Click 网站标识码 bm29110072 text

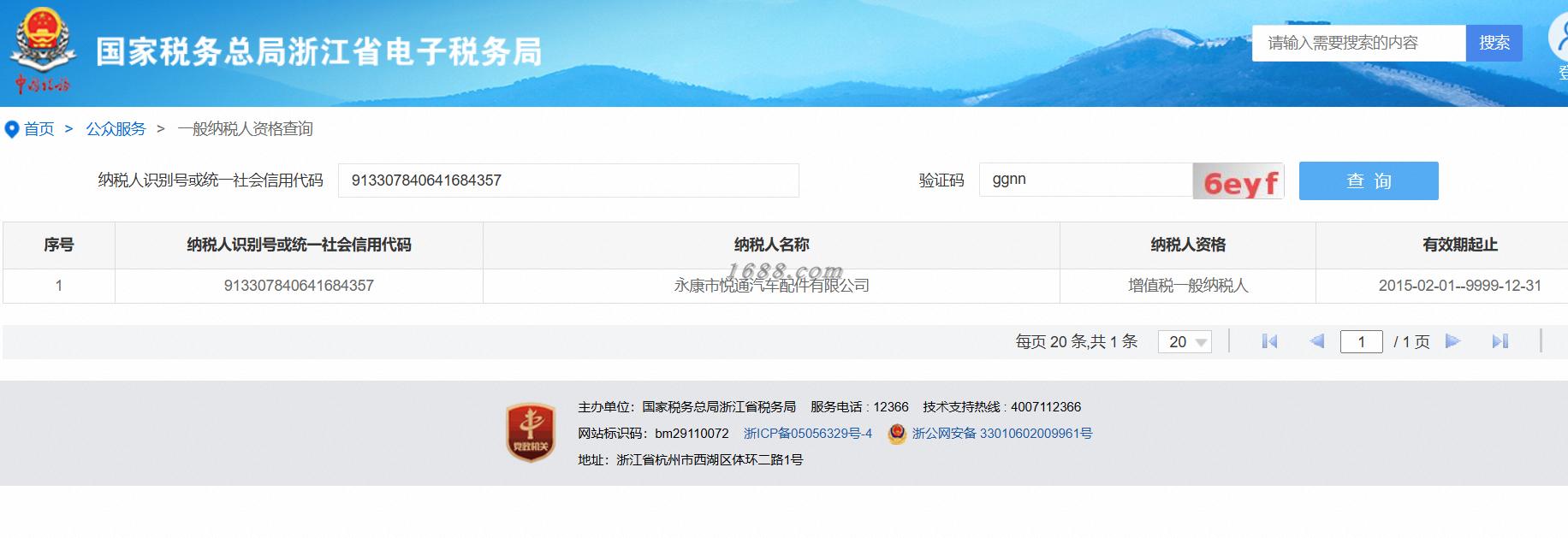click(653, 434)
